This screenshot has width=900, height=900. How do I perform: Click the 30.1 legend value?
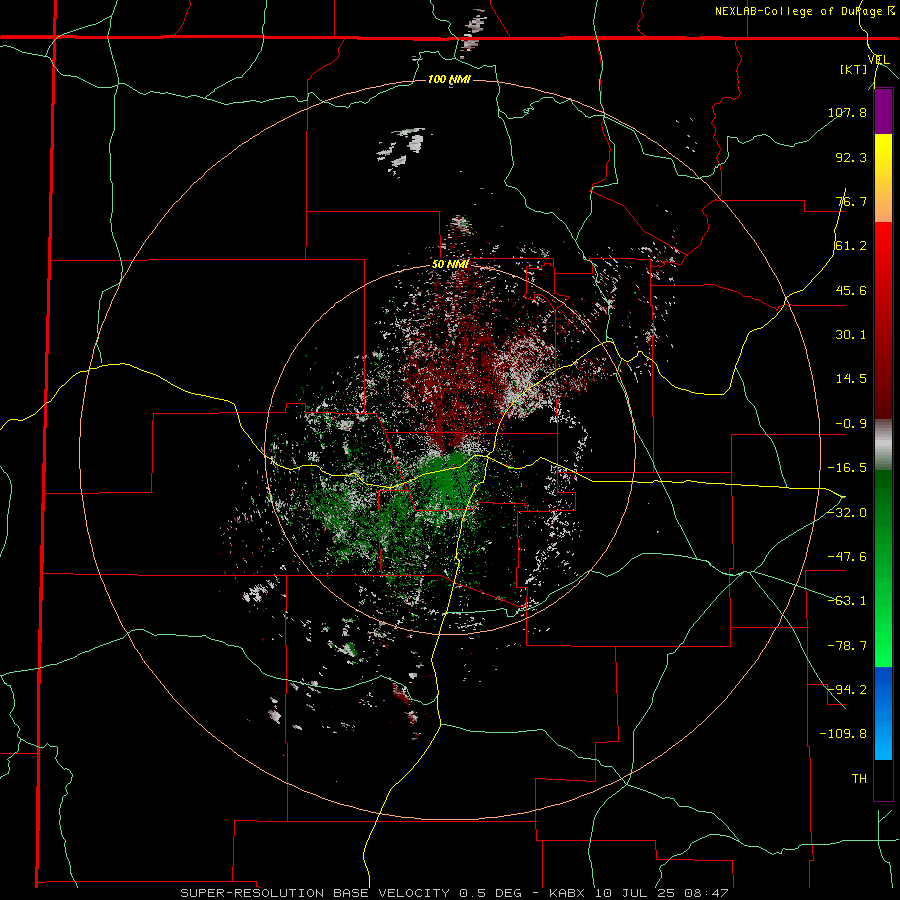pyautogui.click(x=851, y=335)
